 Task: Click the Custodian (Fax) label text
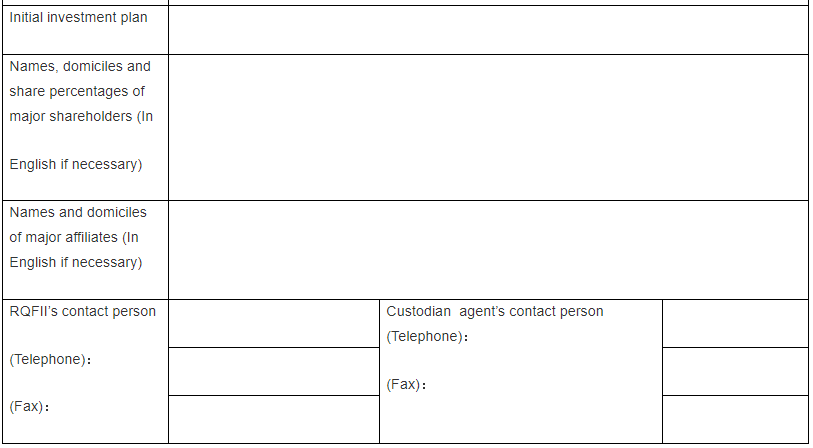(406, 385)
